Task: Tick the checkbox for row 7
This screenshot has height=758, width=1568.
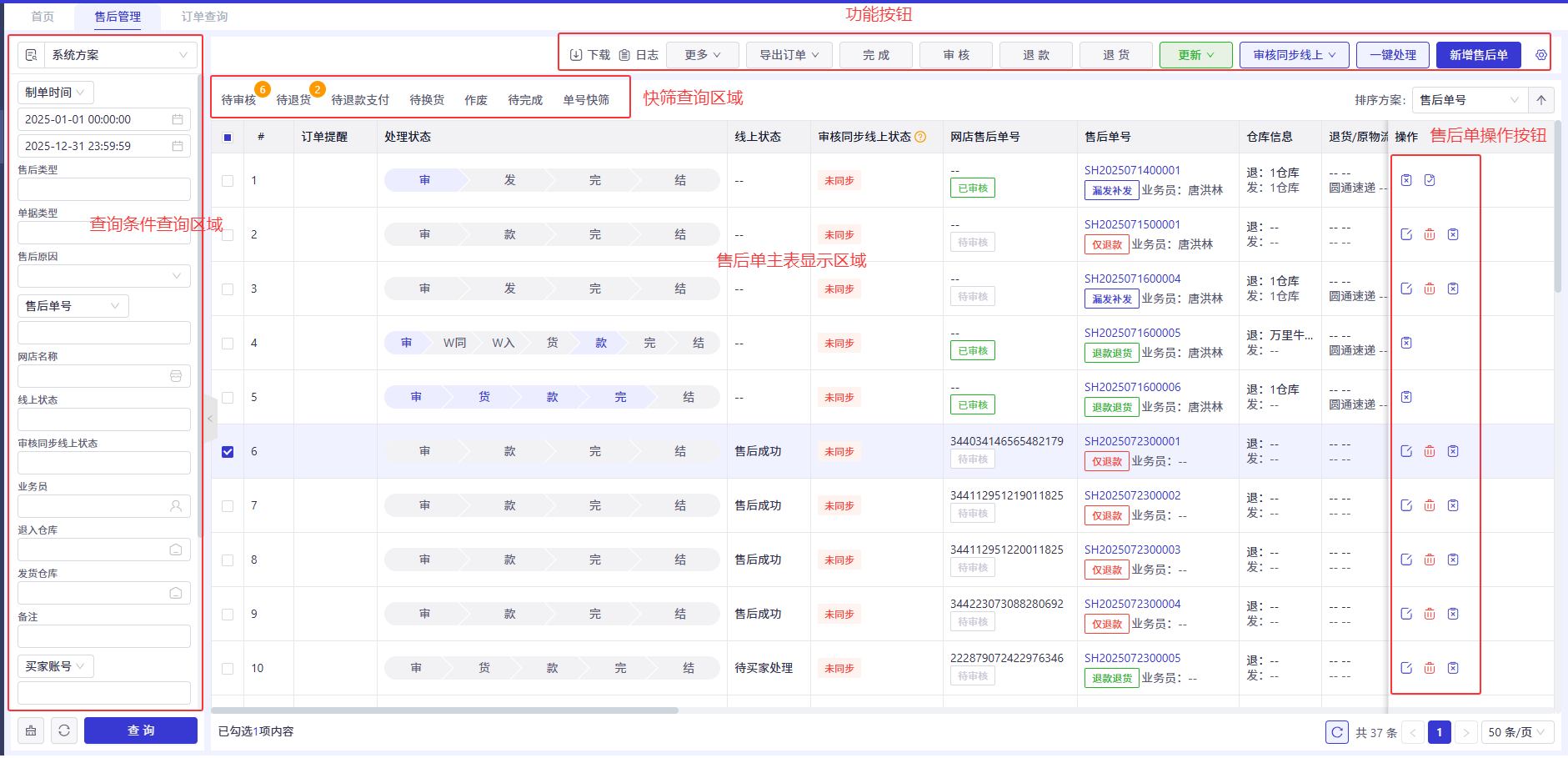Action: 228,506
